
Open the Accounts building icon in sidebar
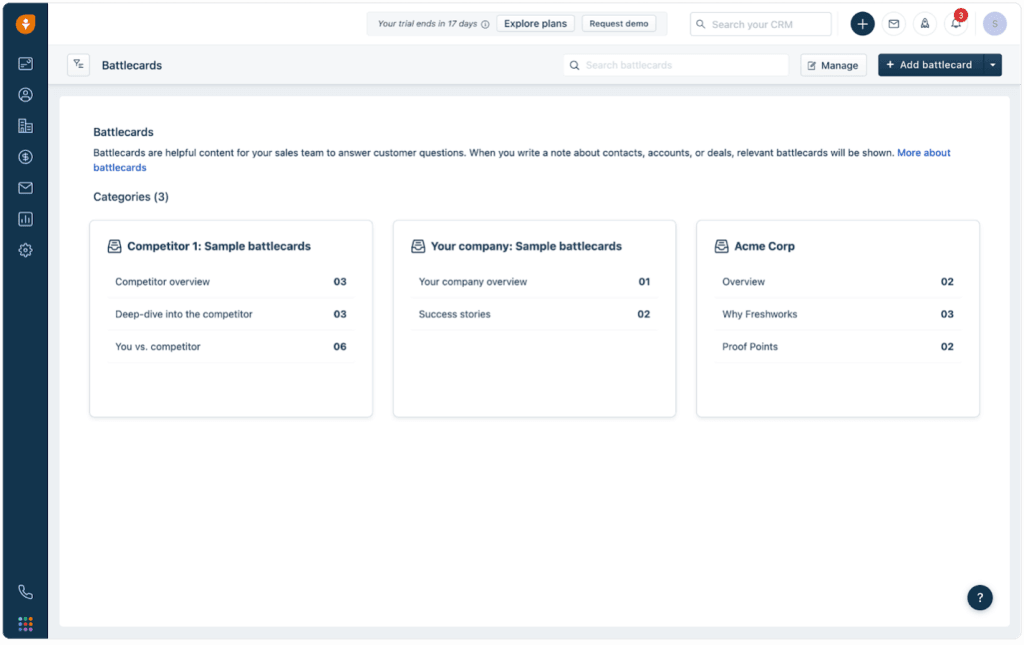[x=25, y=126]
